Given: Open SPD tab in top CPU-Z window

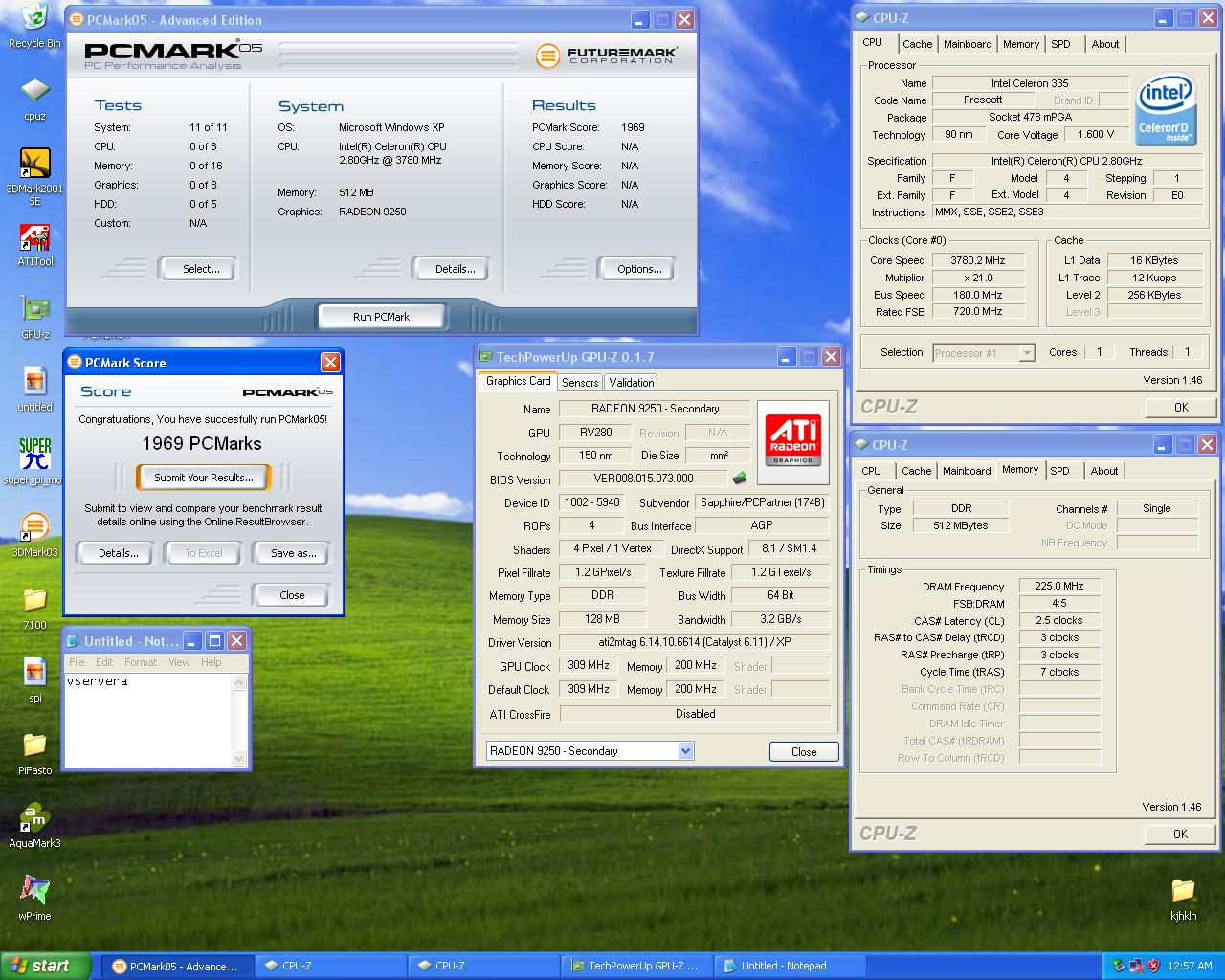Looking at the screenshot, I should pos(1060,44).
